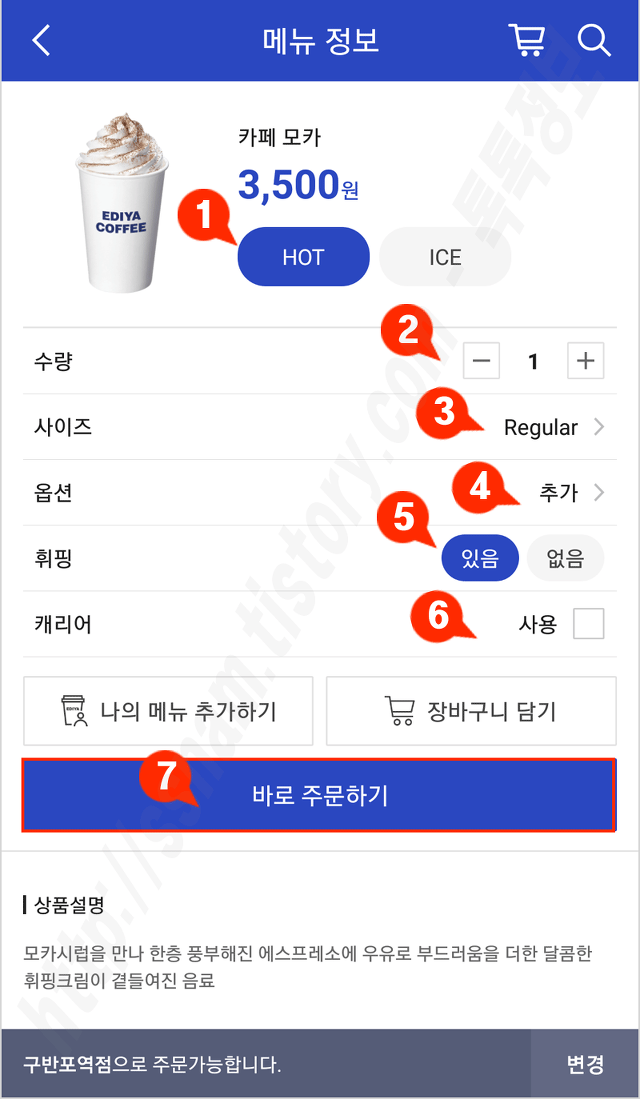Choose 있음 for whipping cream

coord(479,558)
